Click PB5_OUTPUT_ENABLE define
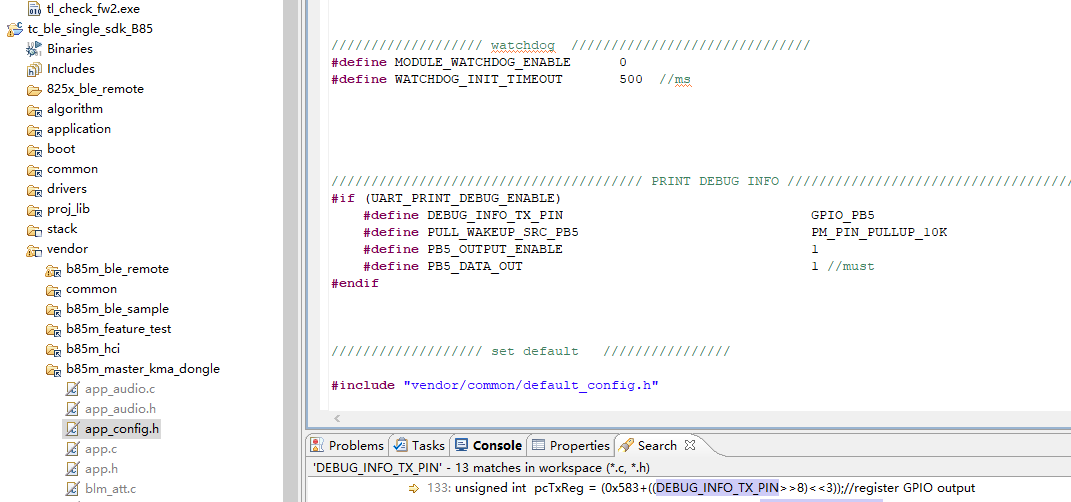1071x502 pixels. (x=495, y=249)
